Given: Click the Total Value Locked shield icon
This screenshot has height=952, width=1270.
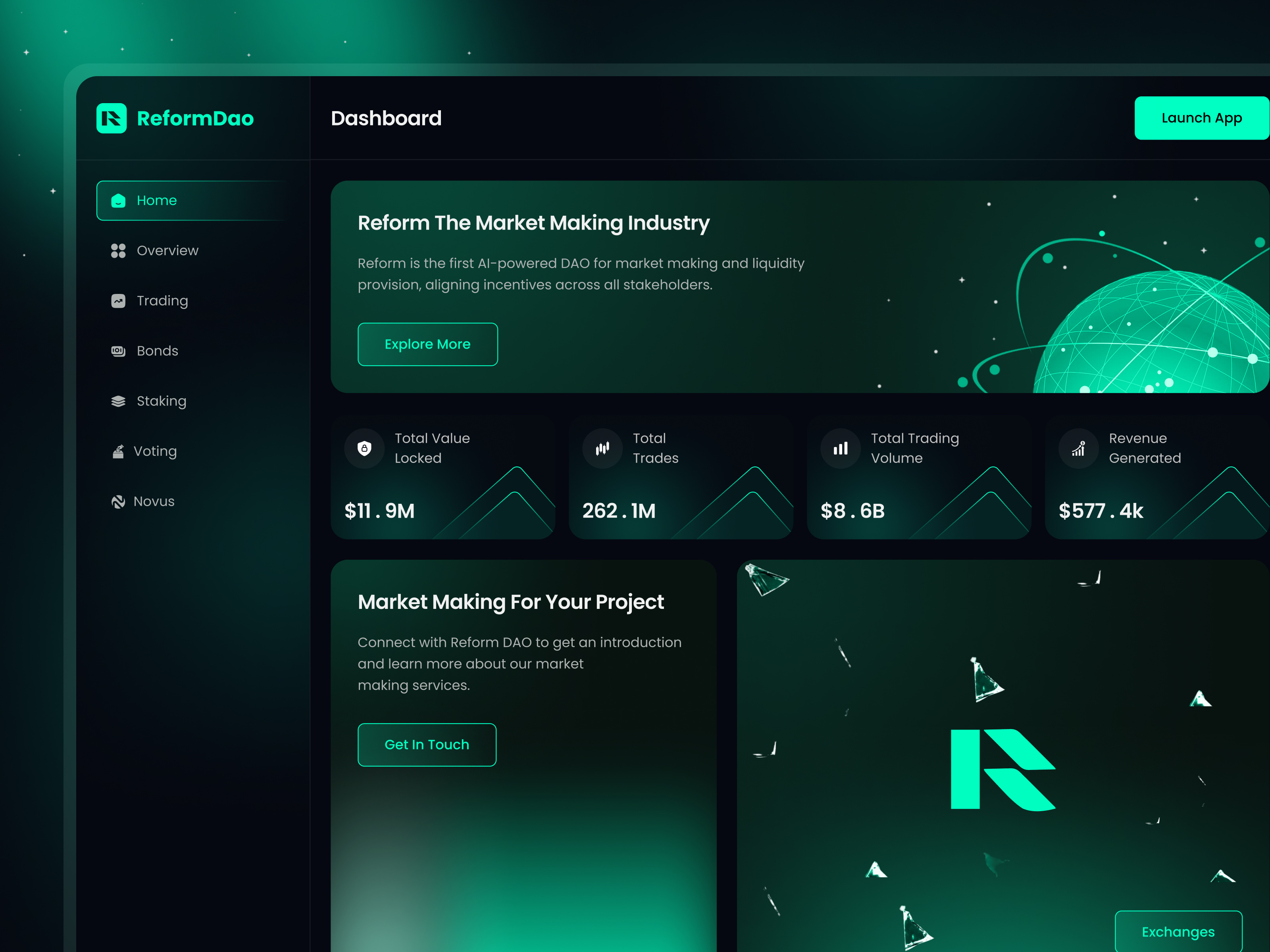Looking at the screenshot, I should pos(365,448).
